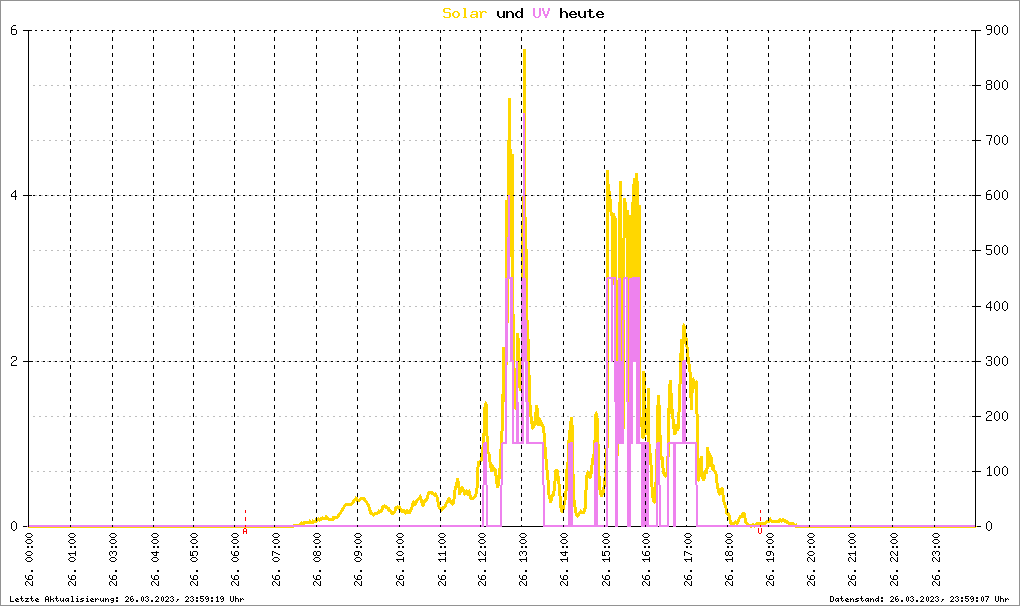Click the violet "UV" word in the title
This screenshot has width=1020, height=606.
click(x=541, y=13)
